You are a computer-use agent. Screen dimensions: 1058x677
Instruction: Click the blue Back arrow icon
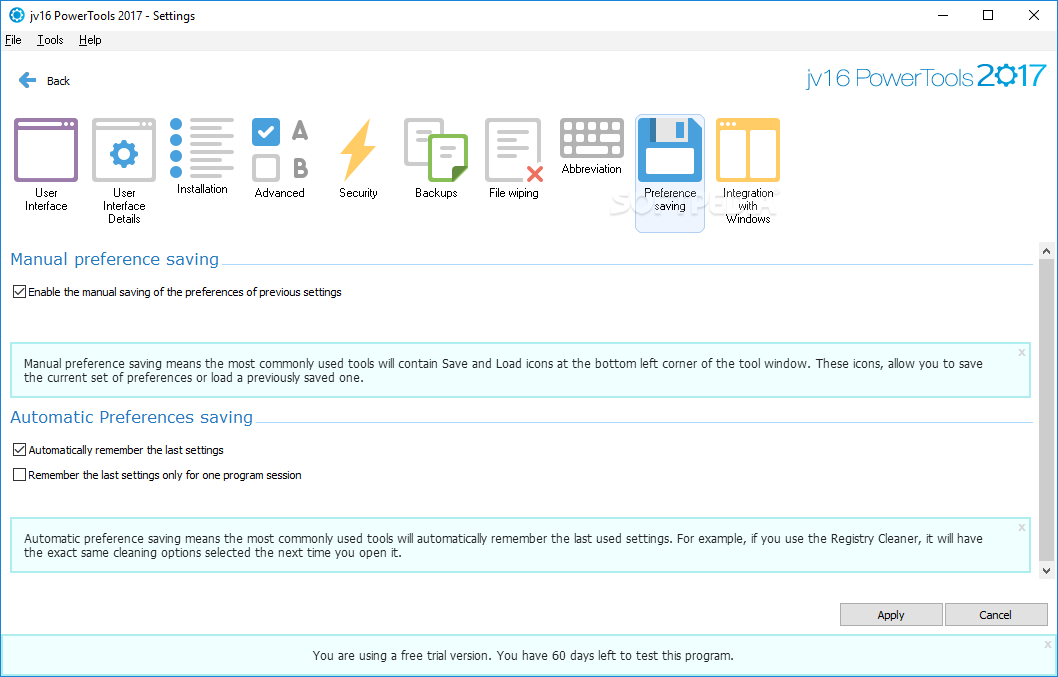click(x=27, y=80)
